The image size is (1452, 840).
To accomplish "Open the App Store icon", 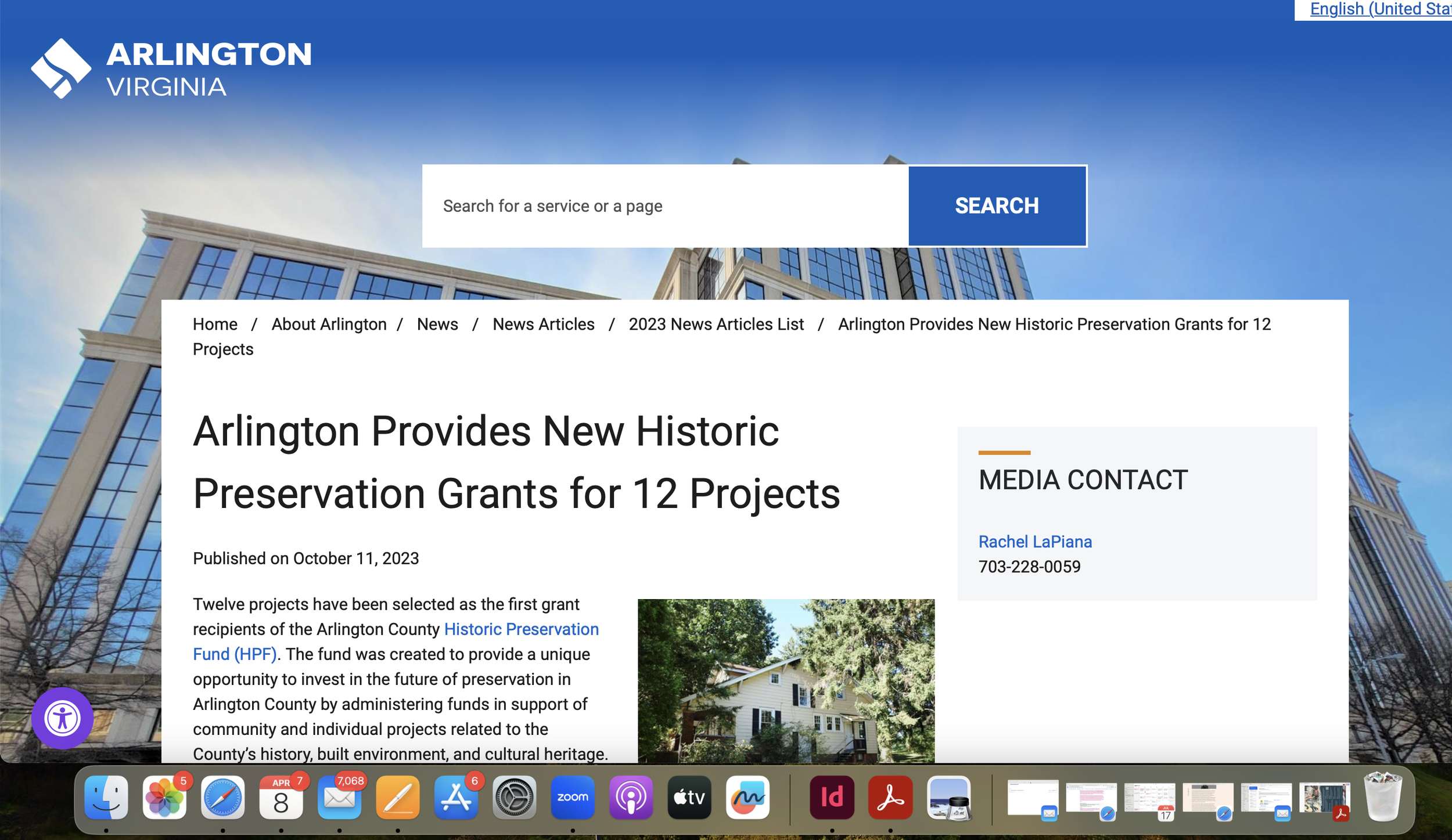I will click(x=456, y=797).
